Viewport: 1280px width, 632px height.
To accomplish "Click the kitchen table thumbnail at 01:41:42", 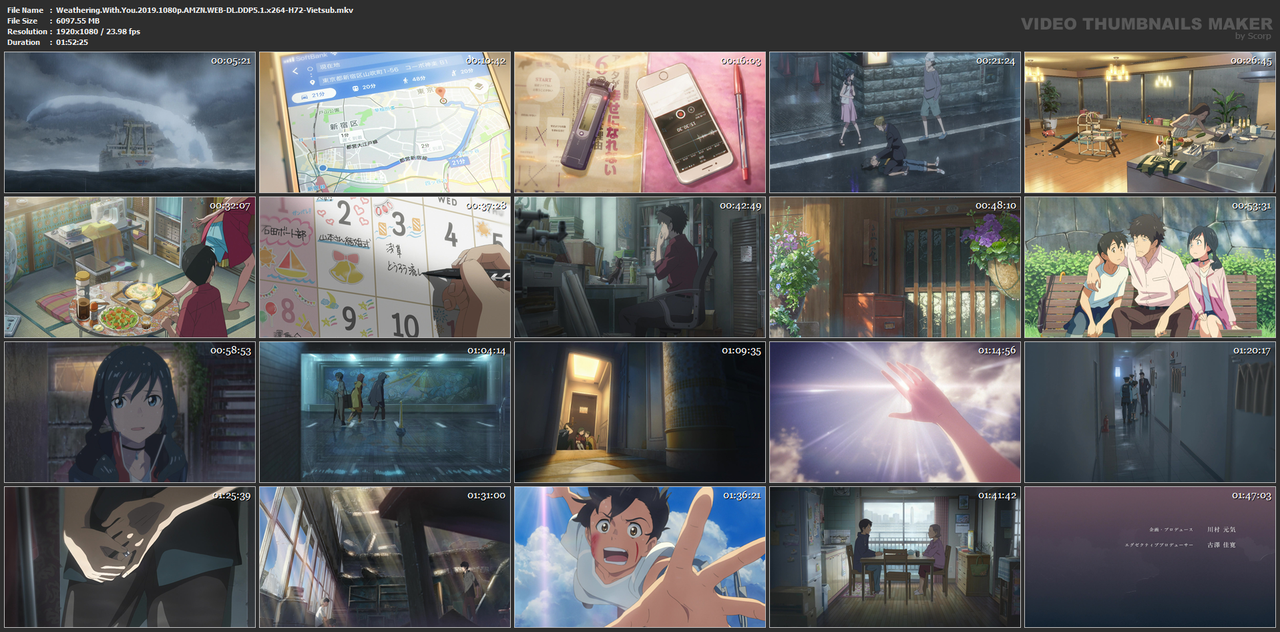I will 895,557.
